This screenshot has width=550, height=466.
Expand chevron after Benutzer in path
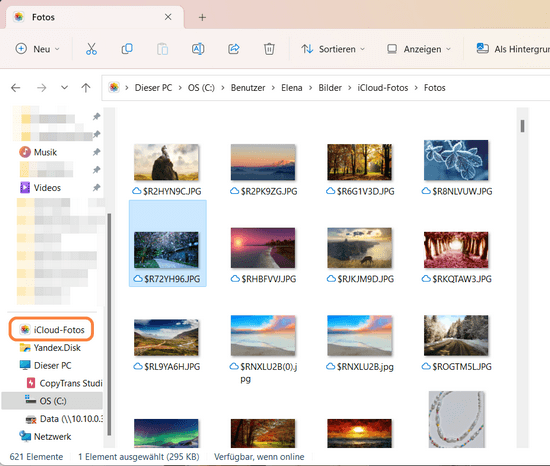[x=273, y=88]
